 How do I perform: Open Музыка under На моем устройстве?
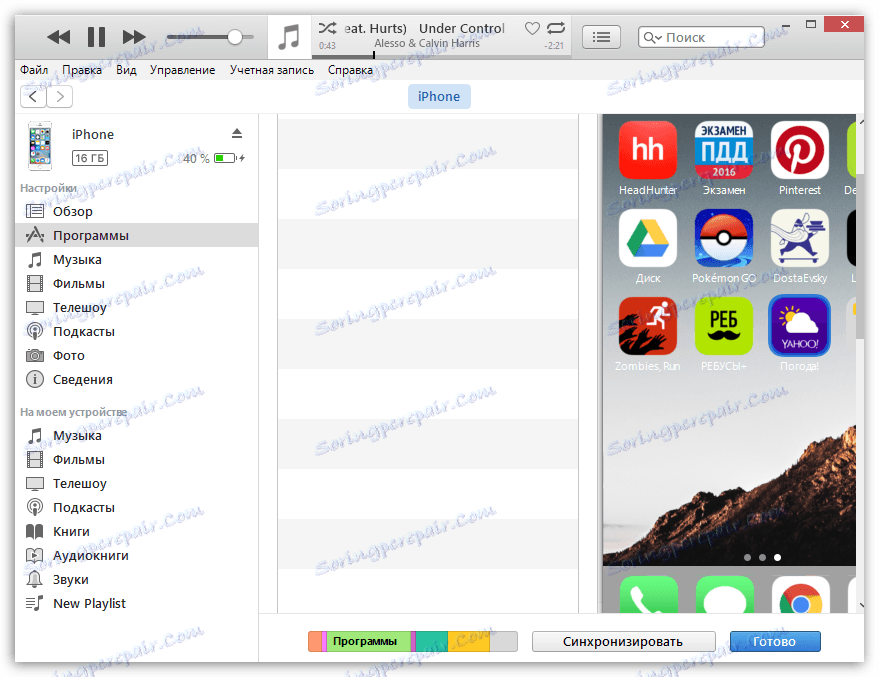pyautogui.click(x=137, y=435)
